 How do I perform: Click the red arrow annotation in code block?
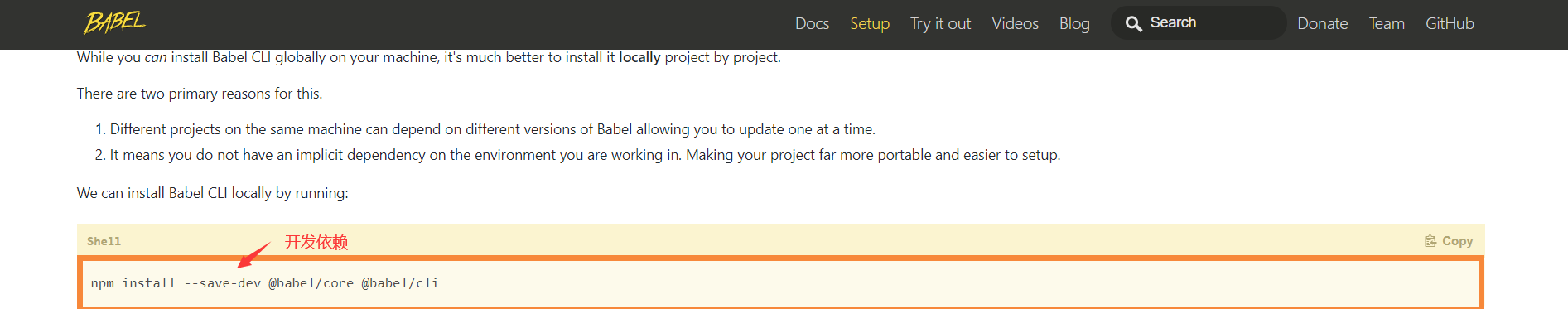point(253,255)
